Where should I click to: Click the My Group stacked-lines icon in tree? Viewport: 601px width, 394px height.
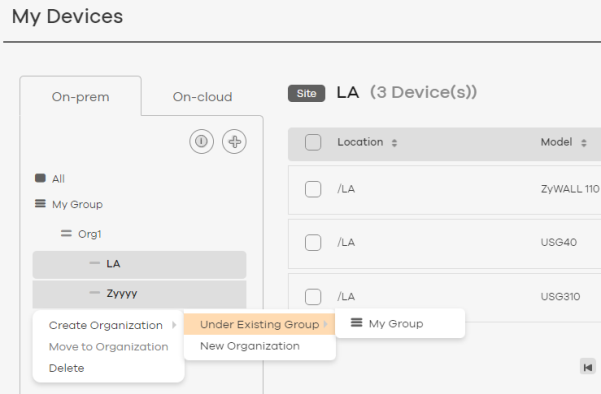point(40,204)
